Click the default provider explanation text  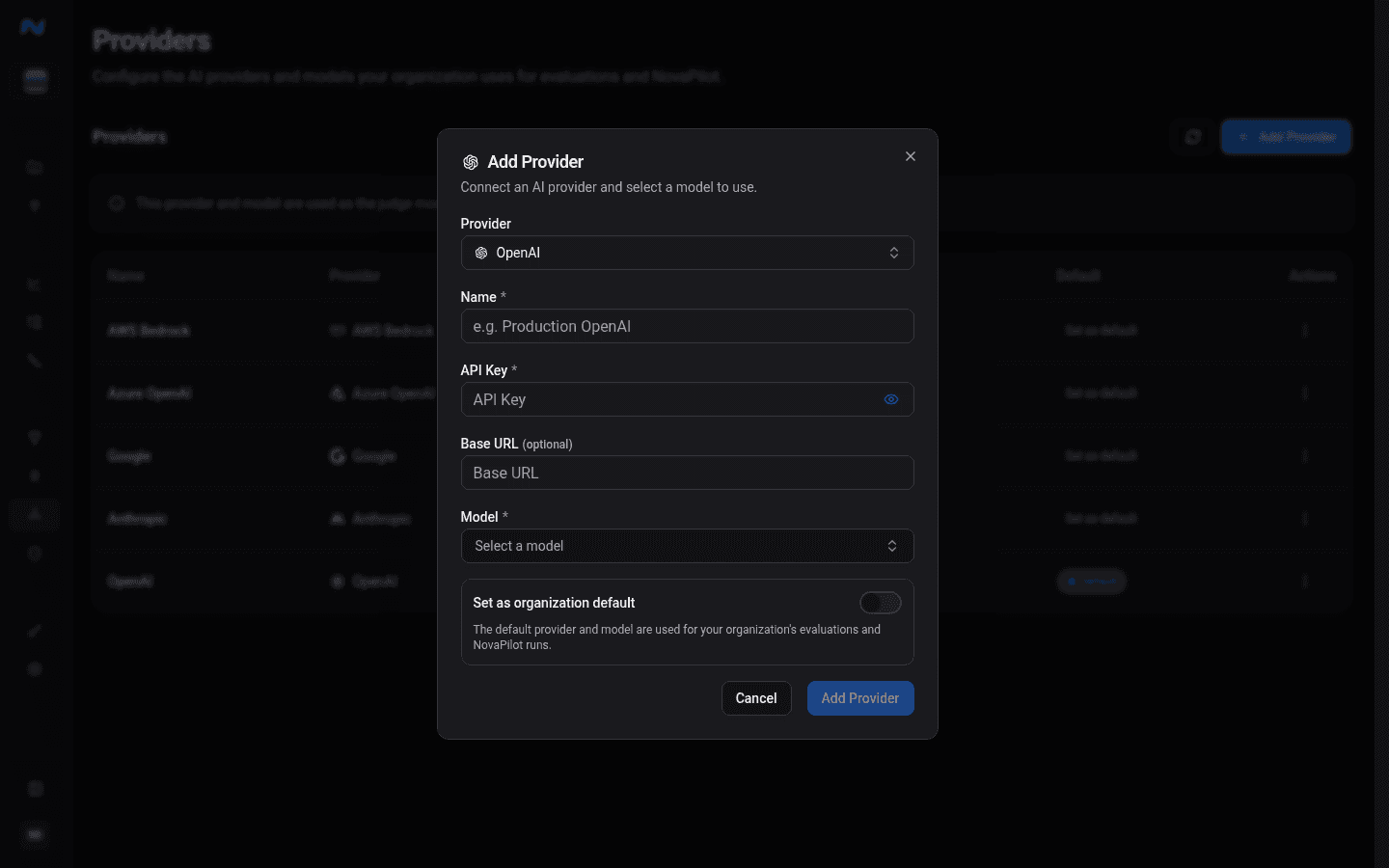(x=676, y=637)
